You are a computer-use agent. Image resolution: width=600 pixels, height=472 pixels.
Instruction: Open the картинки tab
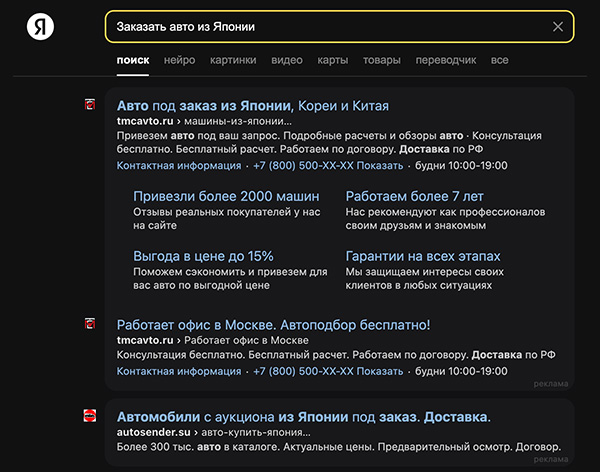point(233,60)
